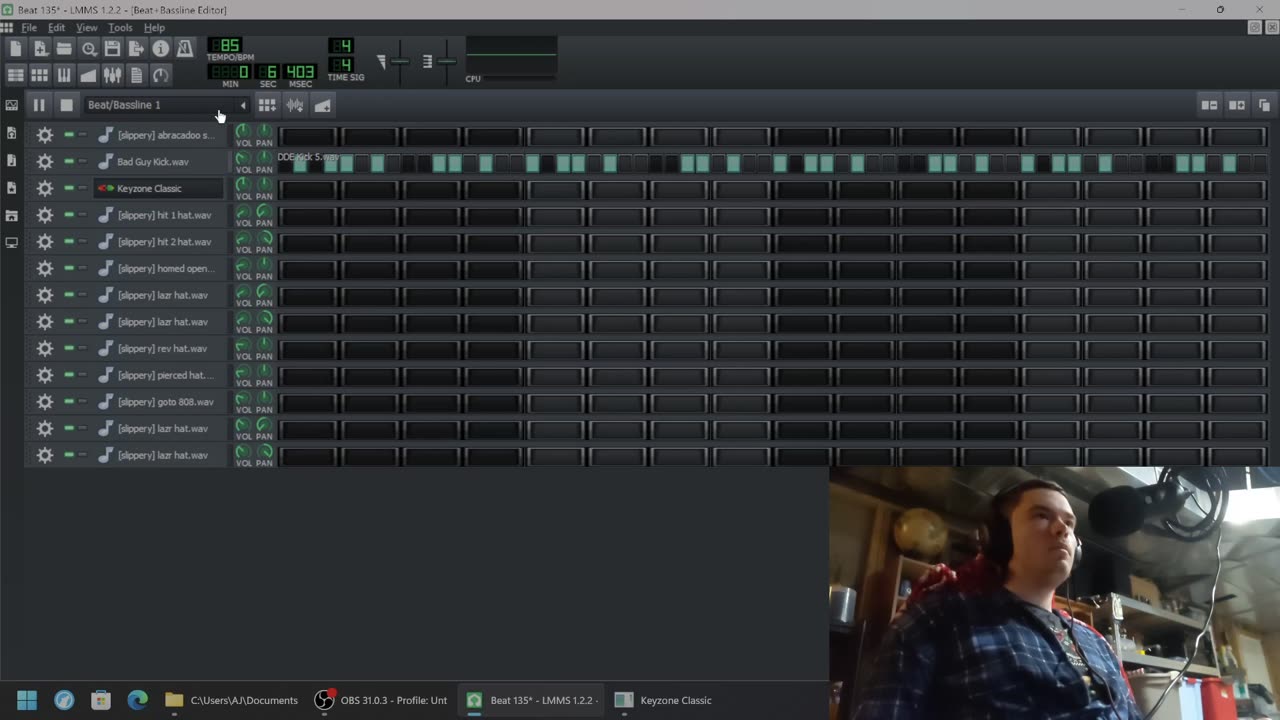This screenshot has height=720, width=1280.
Task: Open the Beat/Bassline 1 selector dropdown
Action: [x=167, y=105]
